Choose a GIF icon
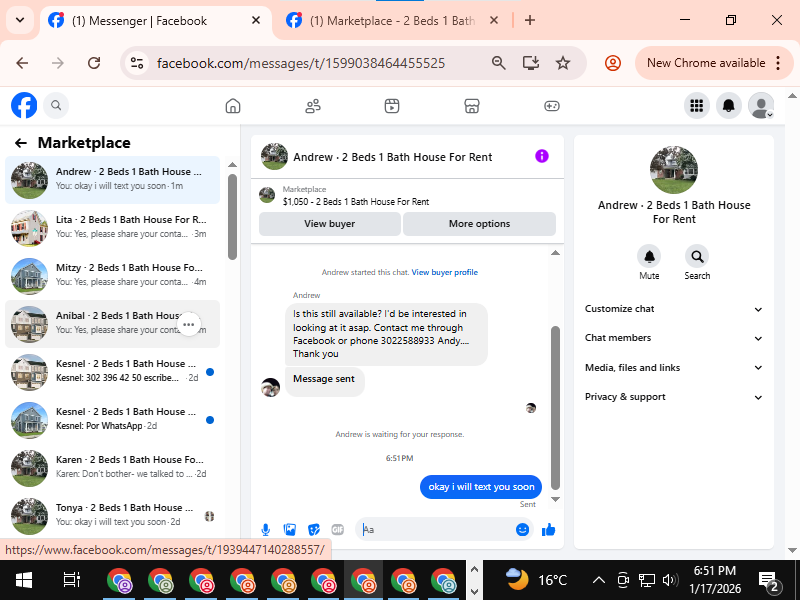Viewport: 800px width, 600px height. click(x=337, y=530)
